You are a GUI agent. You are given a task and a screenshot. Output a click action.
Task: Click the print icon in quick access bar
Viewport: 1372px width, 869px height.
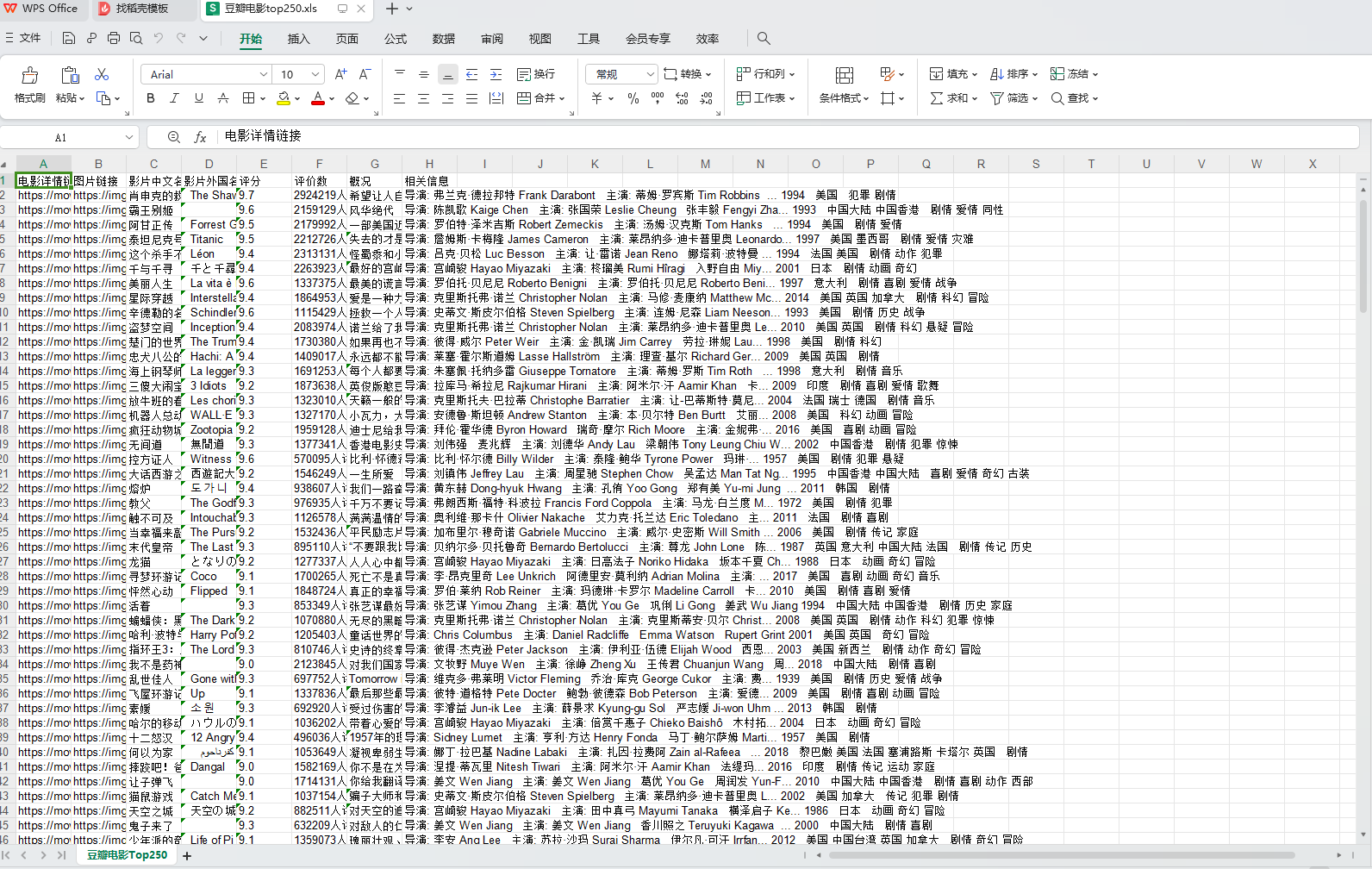click(x=114, y=38)
